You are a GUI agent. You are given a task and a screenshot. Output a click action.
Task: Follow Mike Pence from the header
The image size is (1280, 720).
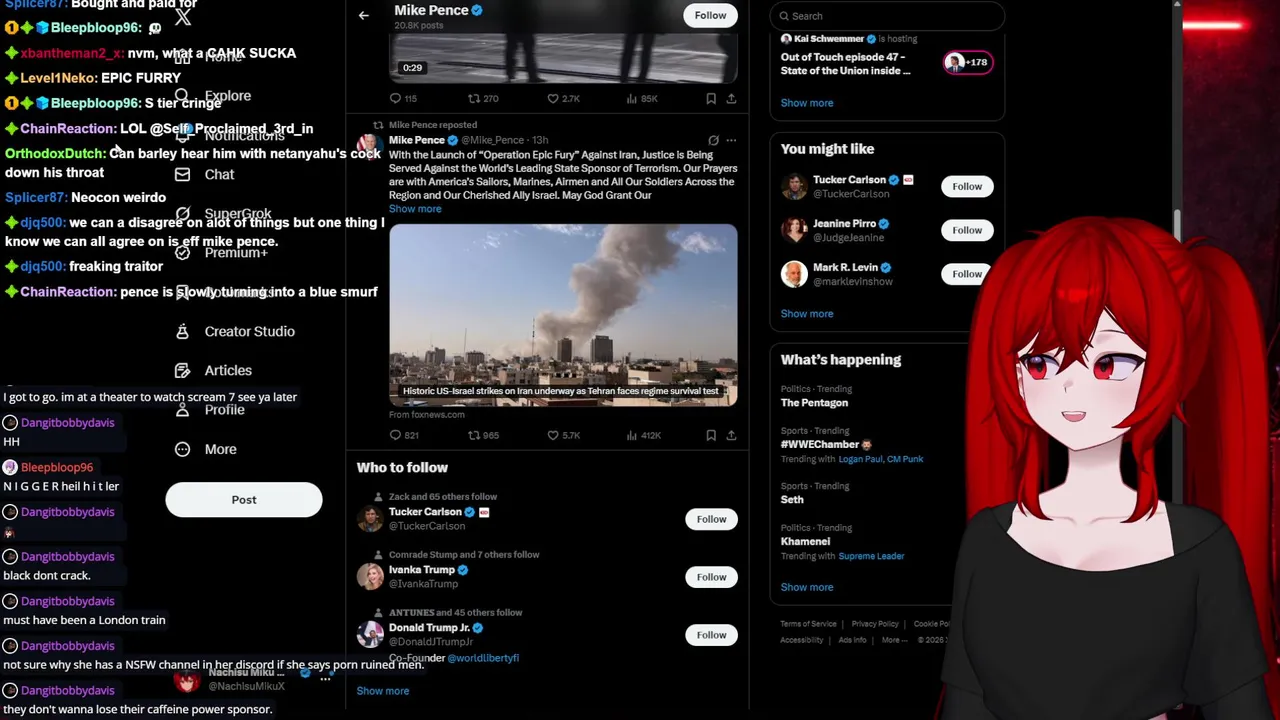tap(710, 15)
